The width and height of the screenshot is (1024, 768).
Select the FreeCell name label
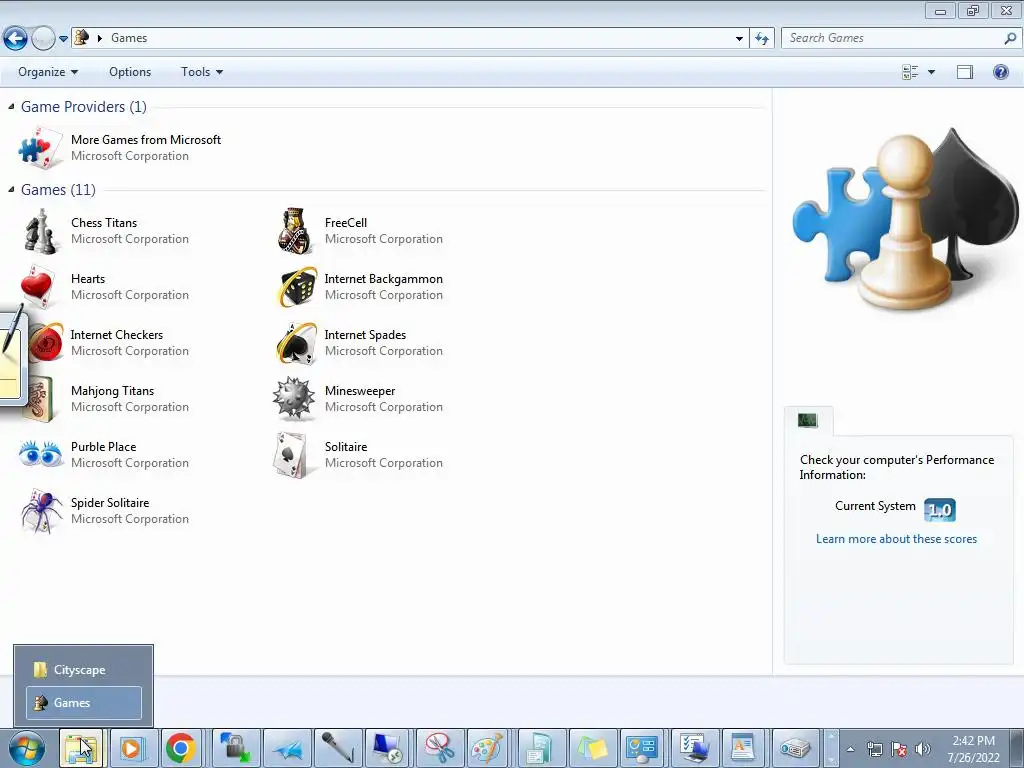[x=345, y=223]
